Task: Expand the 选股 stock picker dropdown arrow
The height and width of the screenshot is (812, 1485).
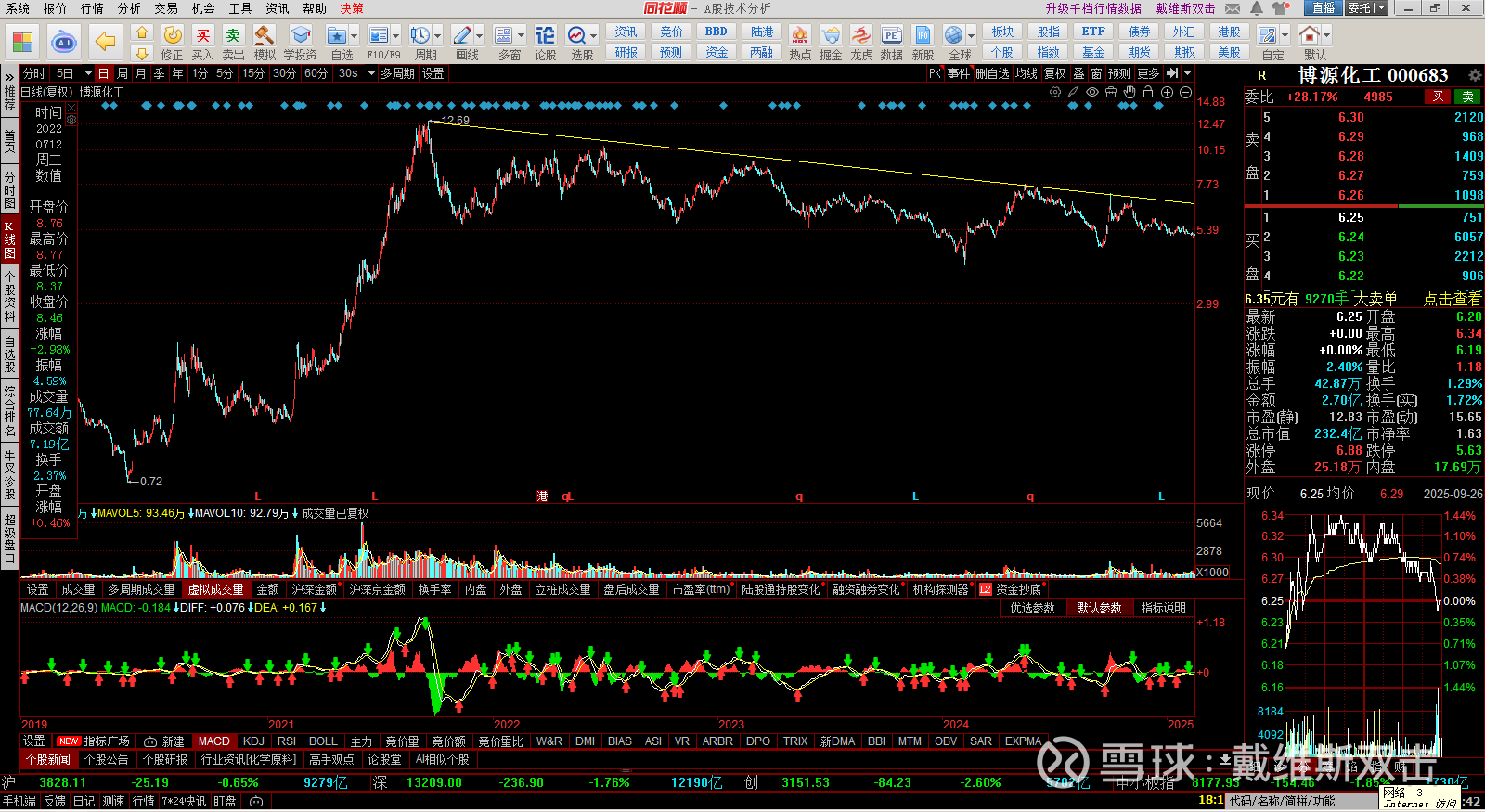Action: (x=593, y=36)
